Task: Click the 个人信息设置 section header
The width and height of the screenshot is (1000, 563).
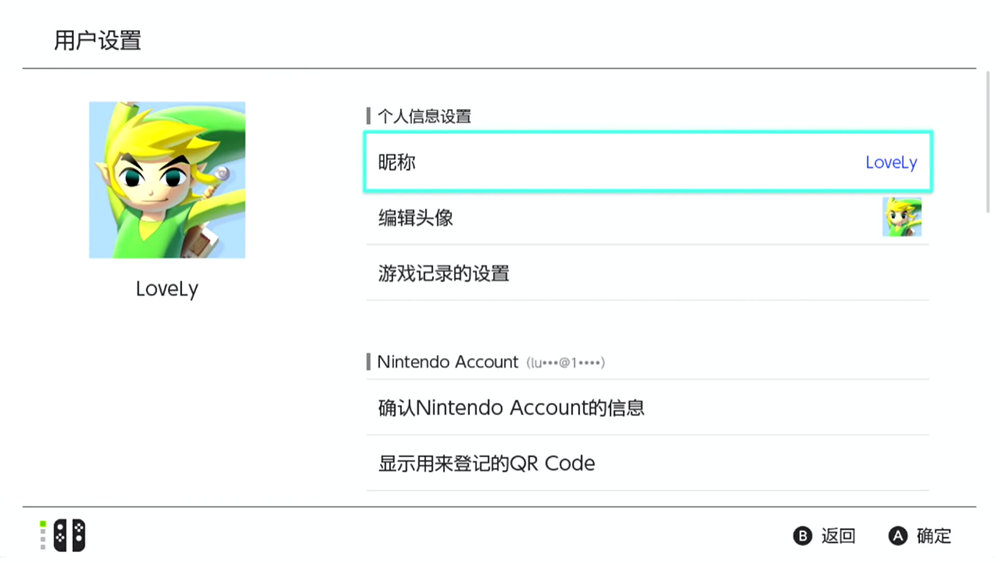Action: tap(424, 116)
